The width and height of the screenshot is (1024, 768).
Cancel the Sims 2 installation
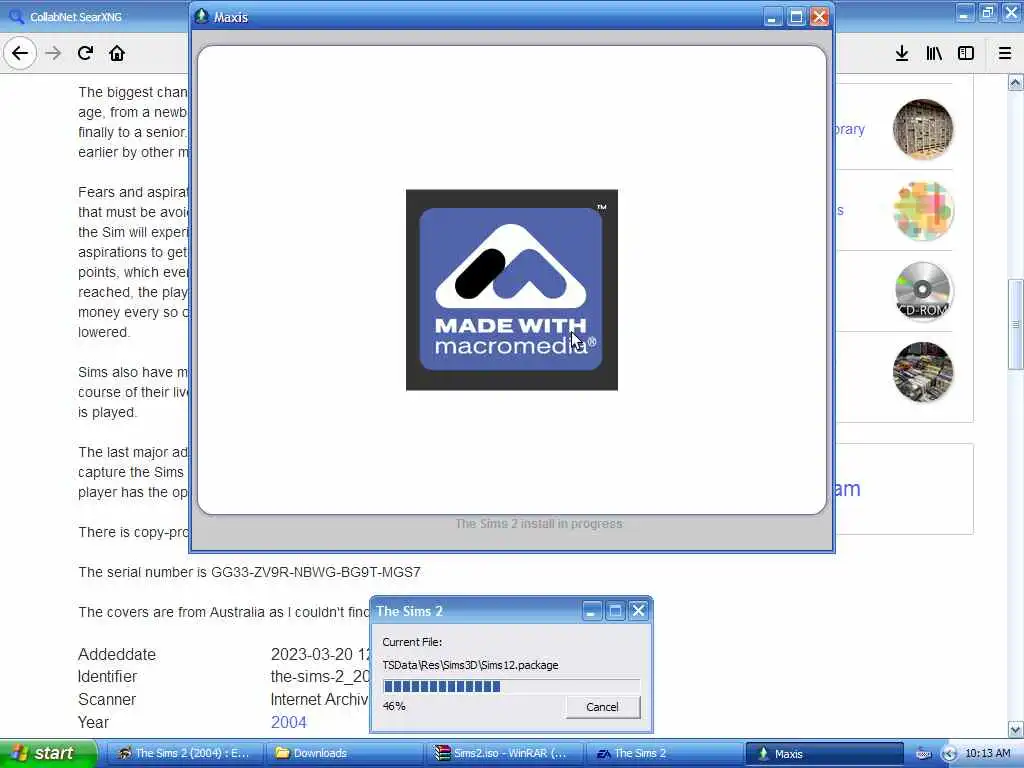coord(602,707)
